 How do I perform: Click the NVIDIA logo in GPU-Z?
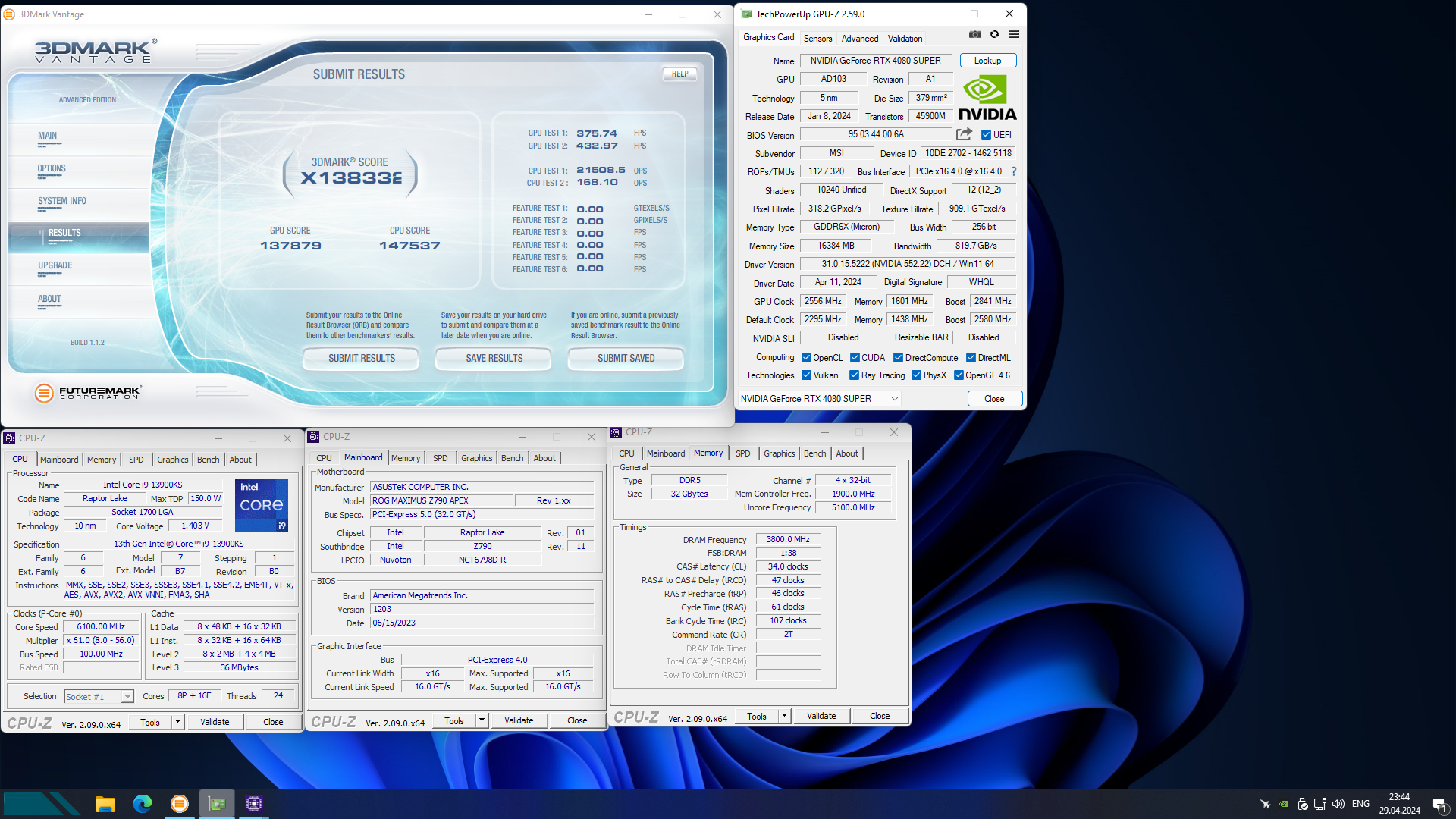(987, 97)
